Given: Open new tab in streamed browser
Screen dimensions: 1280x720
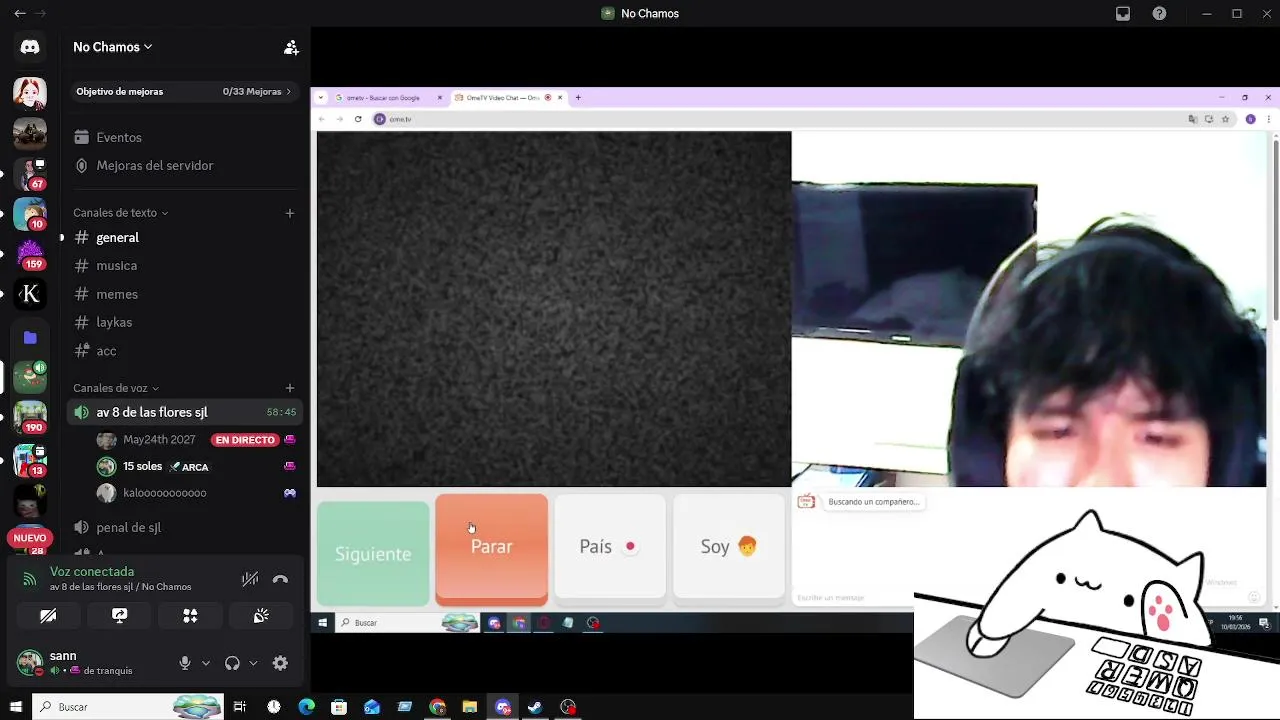Looking at the screenshot, I should click(x=578, y=98).
